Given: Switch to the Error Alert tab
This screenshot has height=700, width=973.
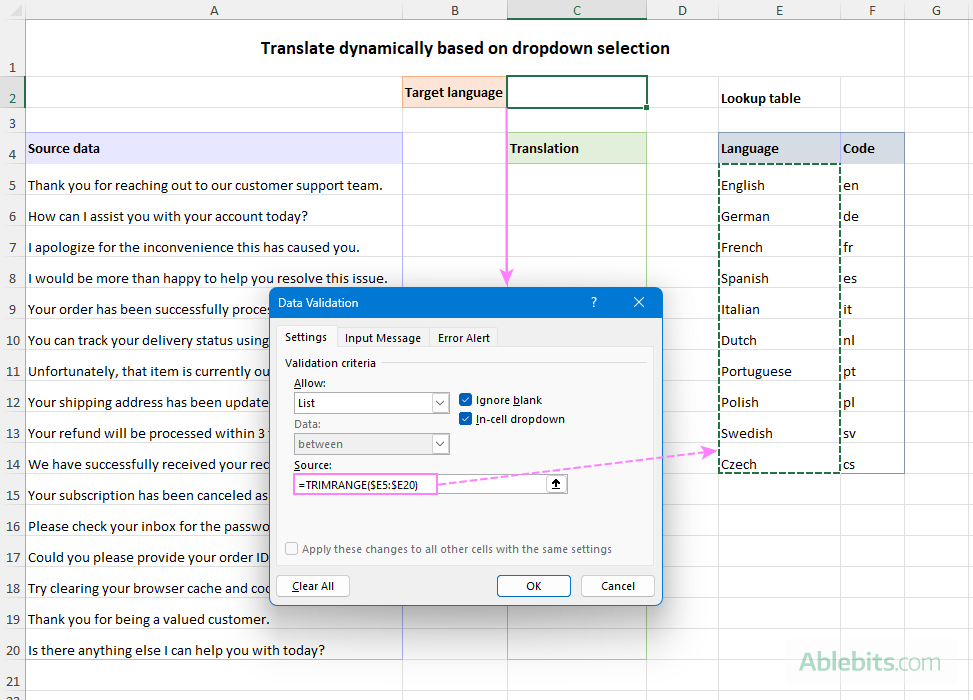Looking at the screenshot, I should pyautogui.click(x=464, y=338).
